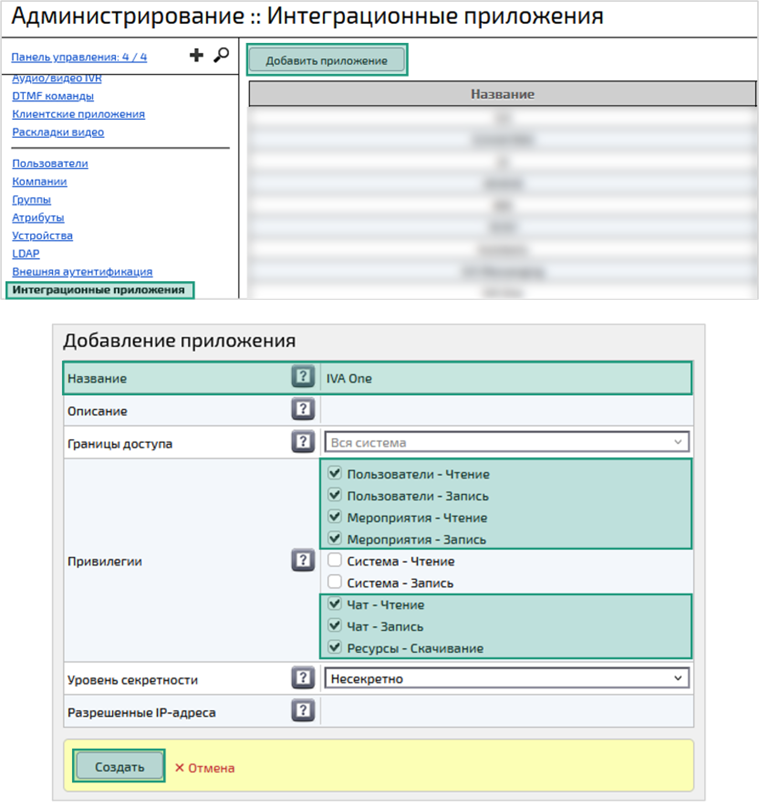Open Интеграционные приложения in sidebar
The height and width of the screenshot is (806, 759).
(98, 290)
